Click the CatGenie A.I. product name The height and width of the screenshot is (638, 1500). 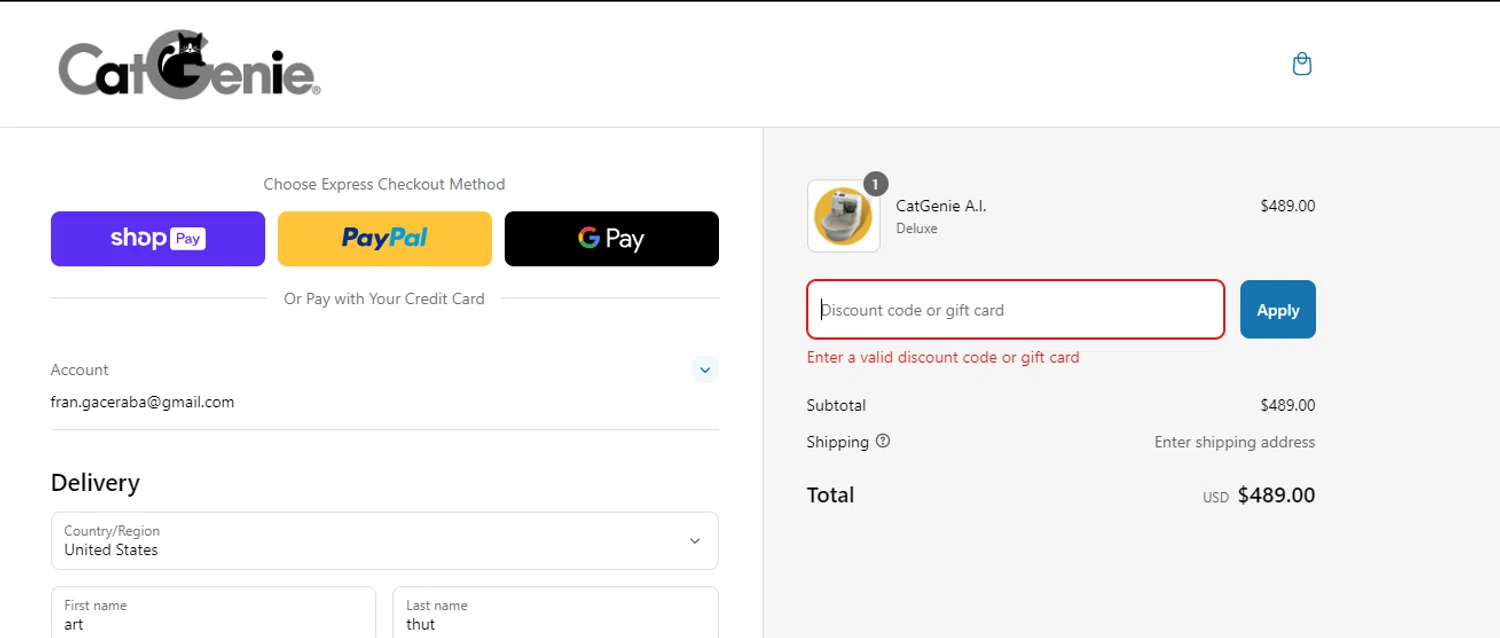tap(941, 206)
